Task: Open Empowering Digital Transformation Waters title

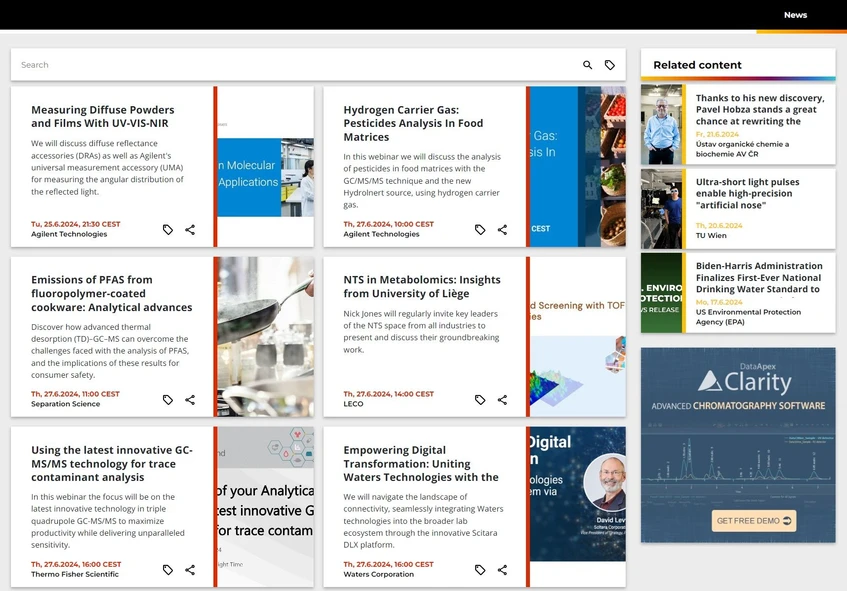Action: click(421, 464)
